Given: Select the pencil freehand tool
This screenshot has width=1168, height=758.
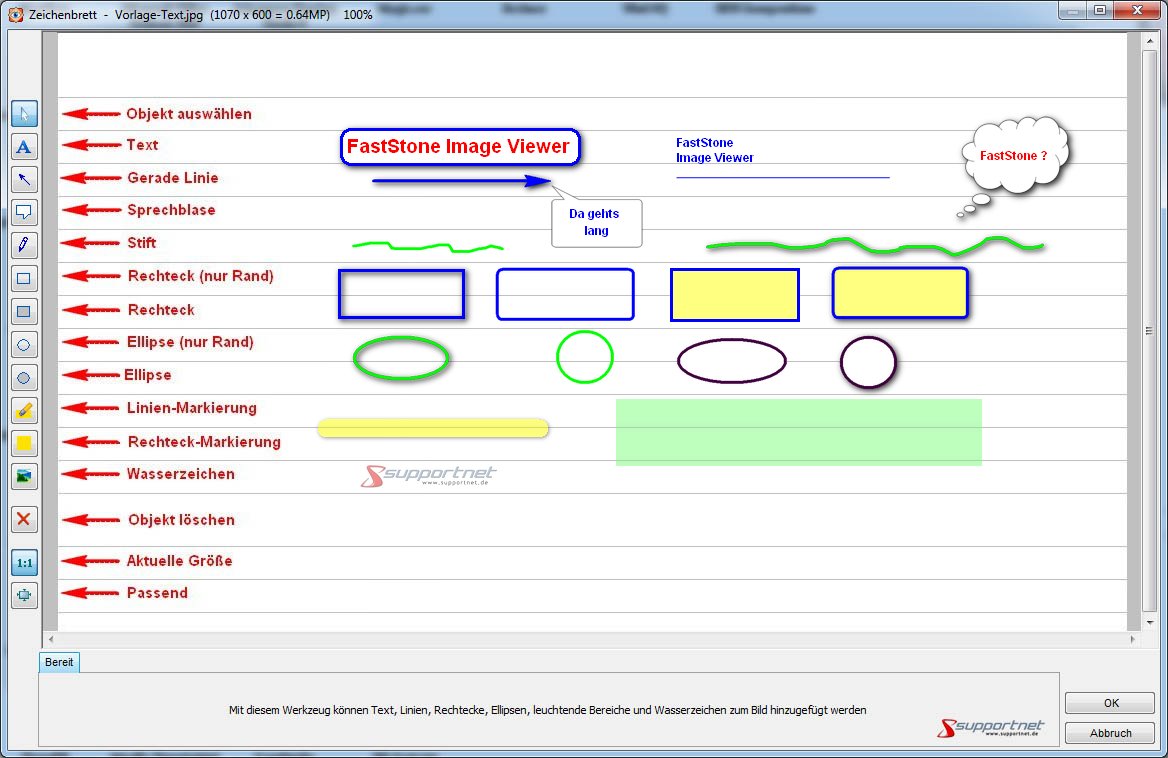Looking at the screenshot, I should (24, 245).
